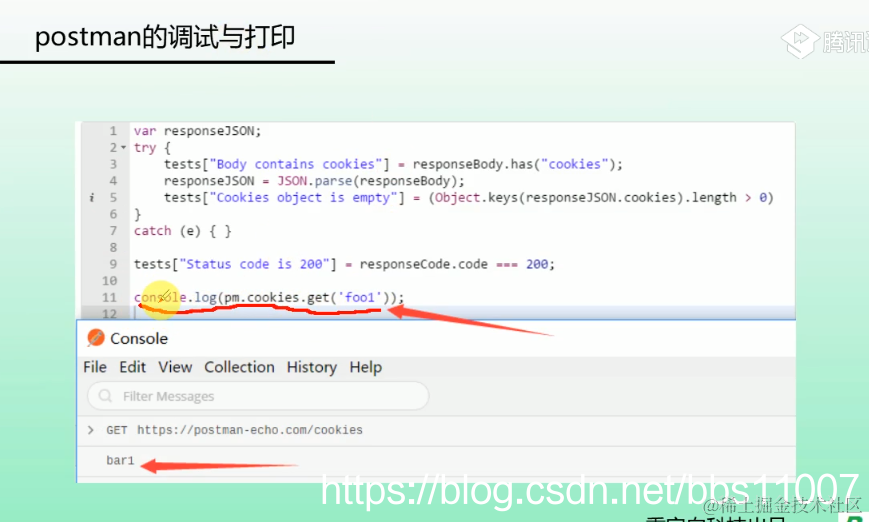Screen dimensions: 869x522
Task: Click the search magnifier icon in filter box
Action: coord(105,396)
